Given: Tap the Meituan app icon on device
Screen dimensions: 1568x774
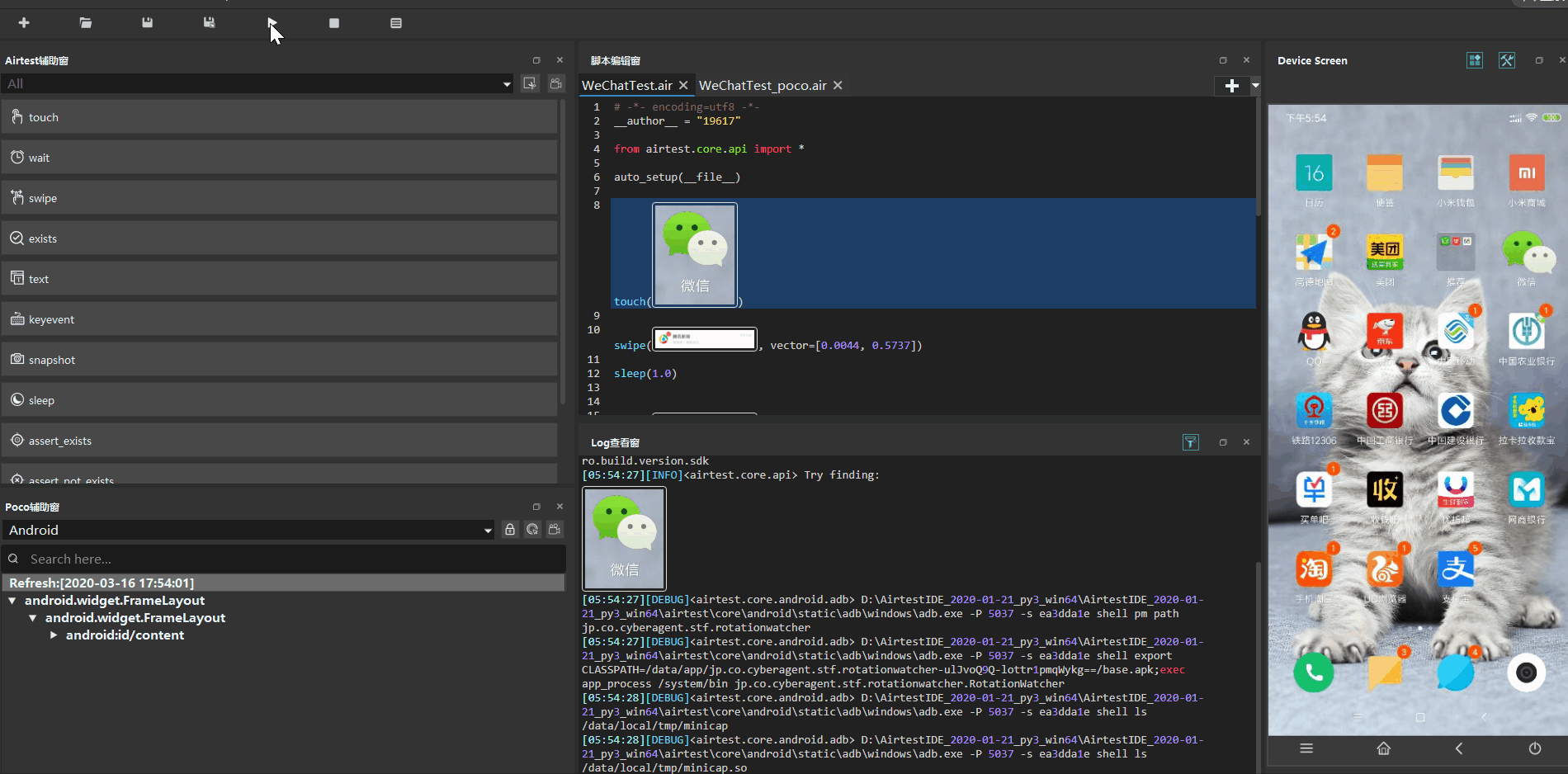Looking at the screenshot, I should click(x=1385, y=252).
